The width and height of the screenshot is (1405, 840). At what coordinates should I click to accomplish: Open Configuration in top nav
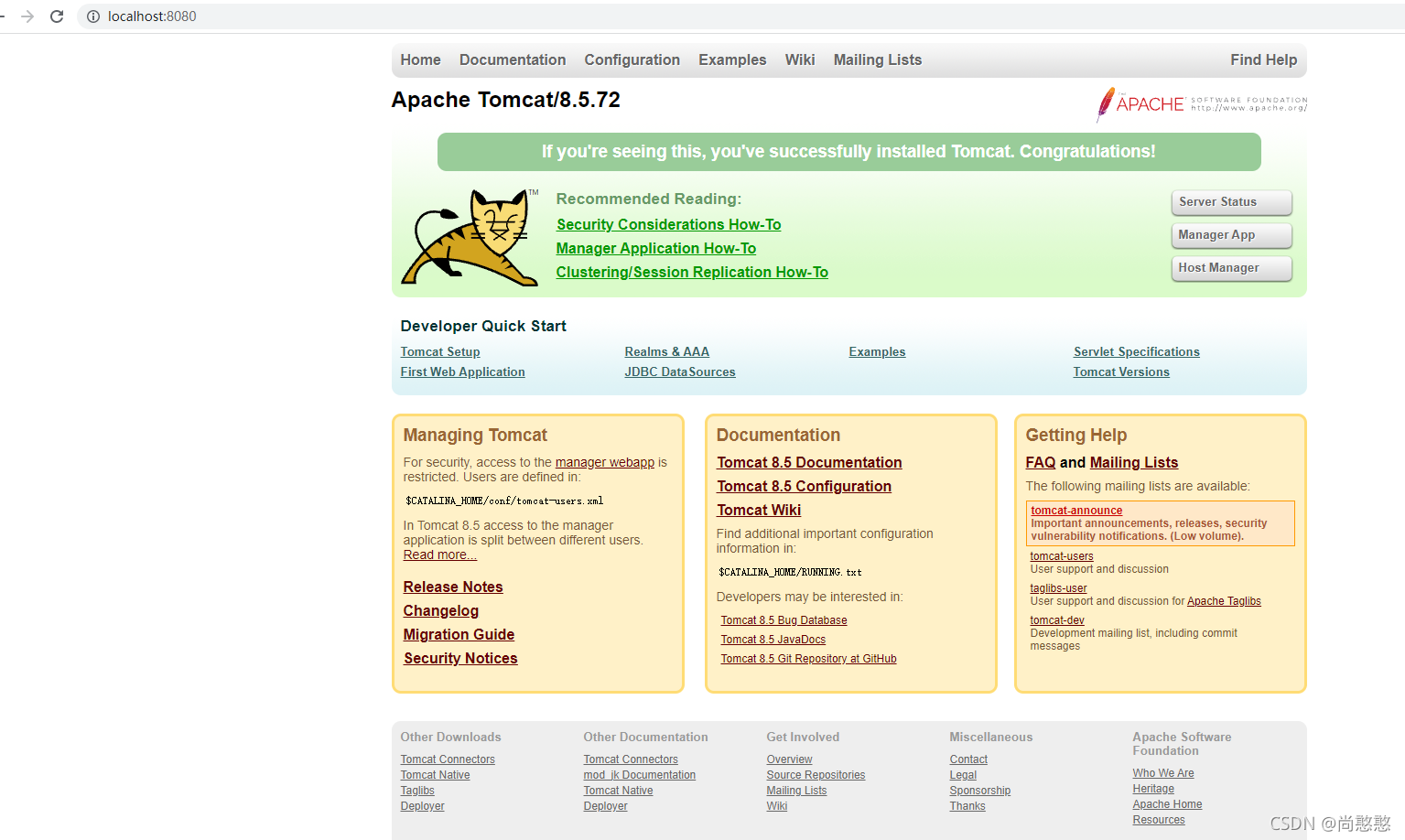[x=632, y=59]
